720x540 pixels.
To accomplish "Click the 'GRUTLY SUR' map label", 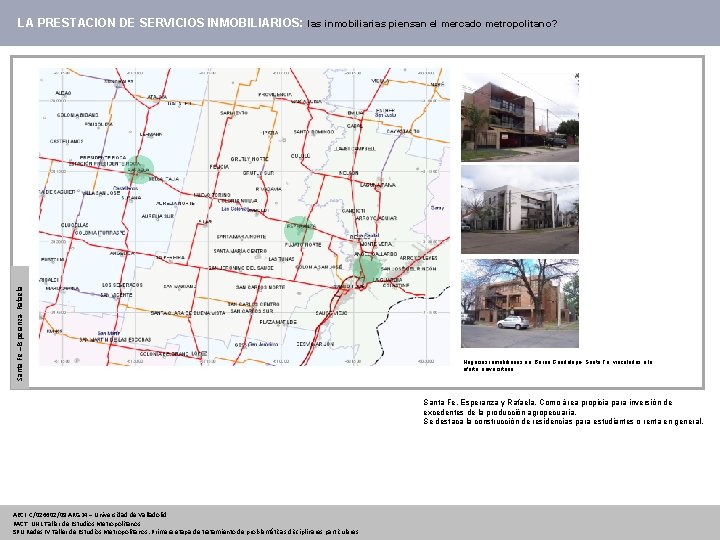I will [x=259, y=173].
